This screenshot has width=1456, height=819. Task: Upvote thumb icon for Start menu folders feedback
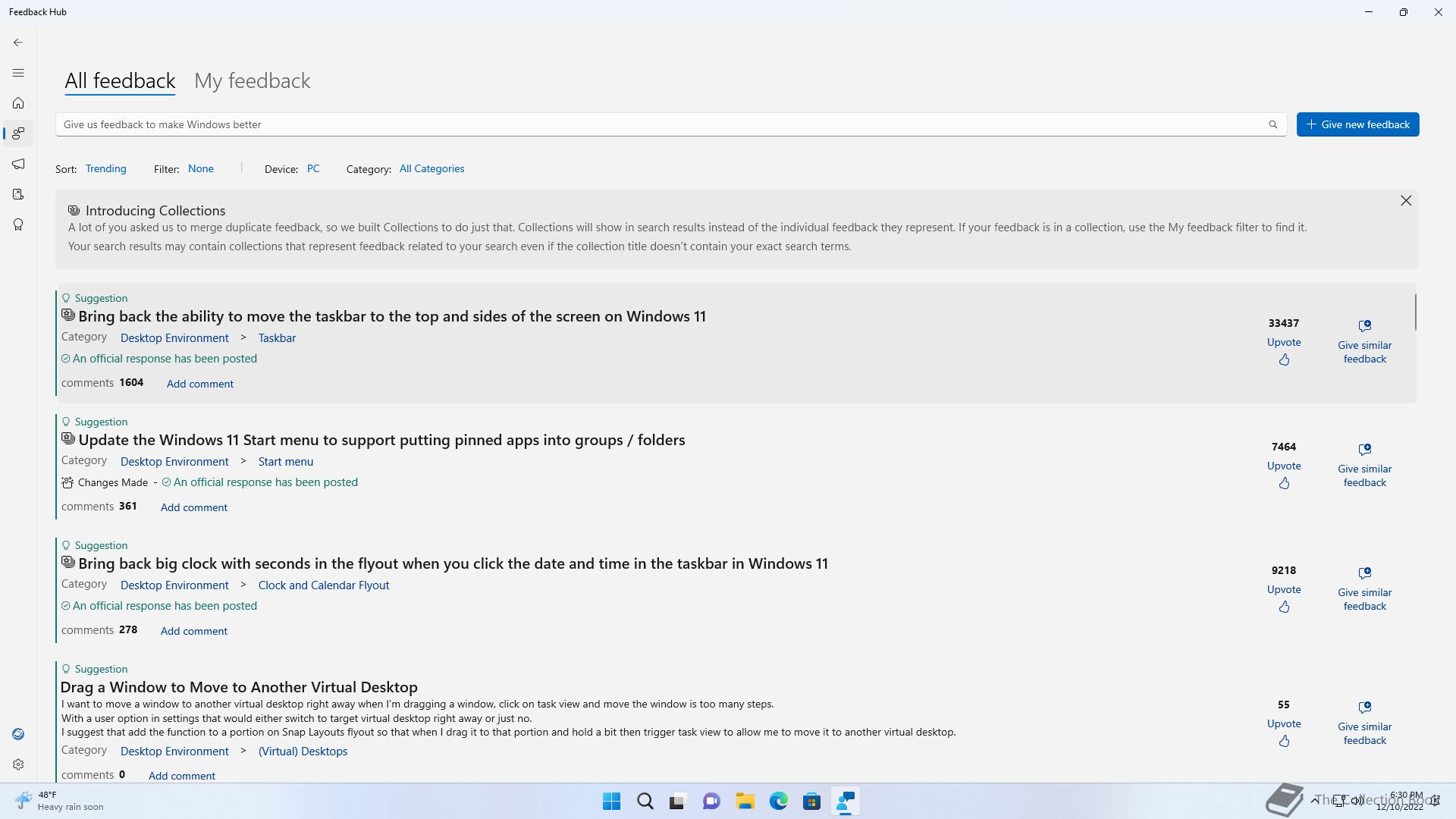[1284, 483]
